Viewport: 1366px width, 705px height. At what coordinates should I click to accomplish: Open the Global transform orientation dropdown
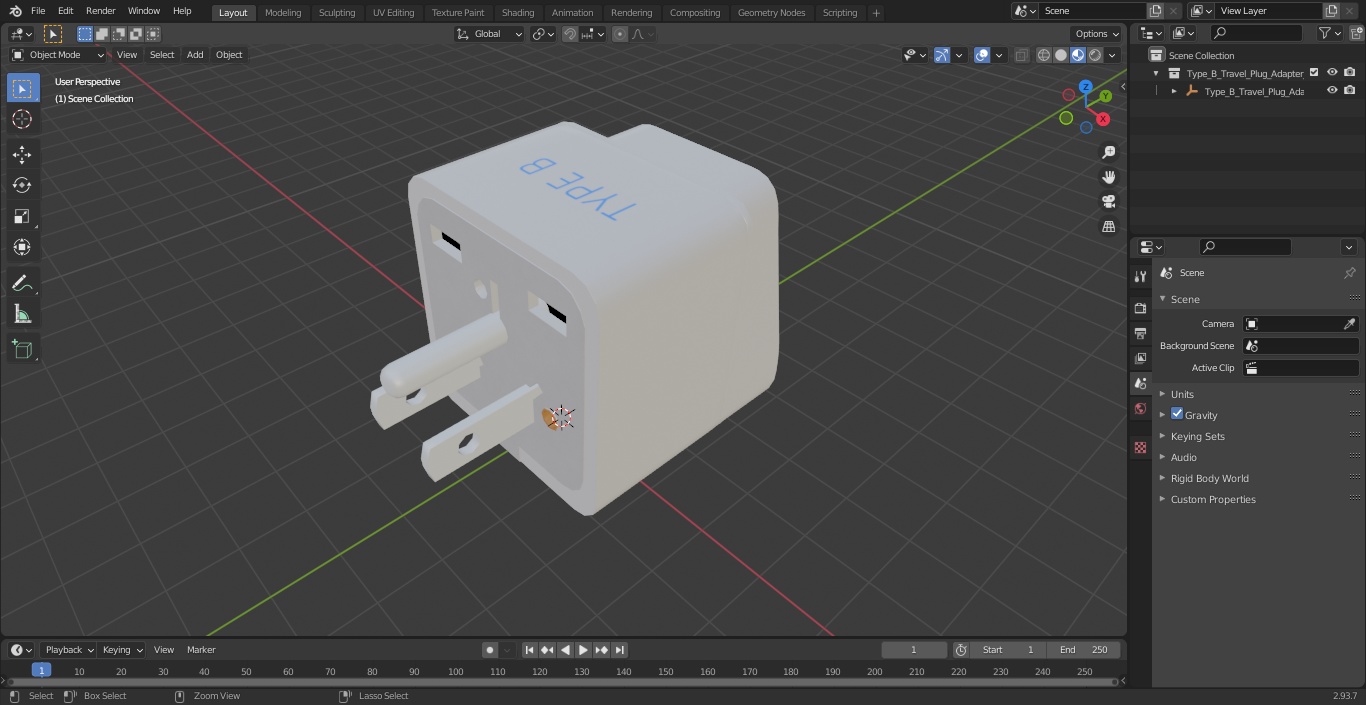[x=490, y=34]
